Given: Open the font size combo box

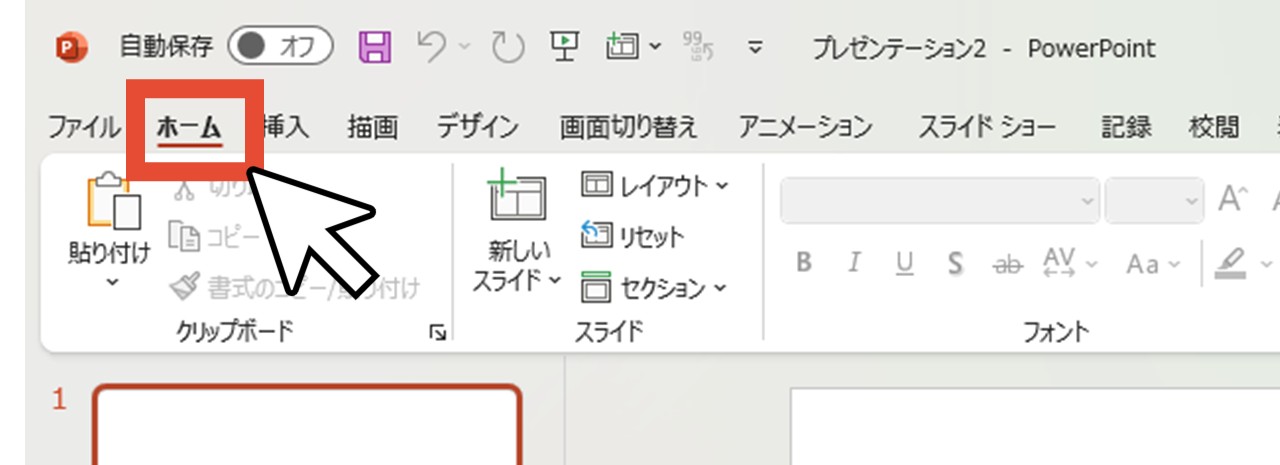Looking at the screenshot, I should (1154, 200).
